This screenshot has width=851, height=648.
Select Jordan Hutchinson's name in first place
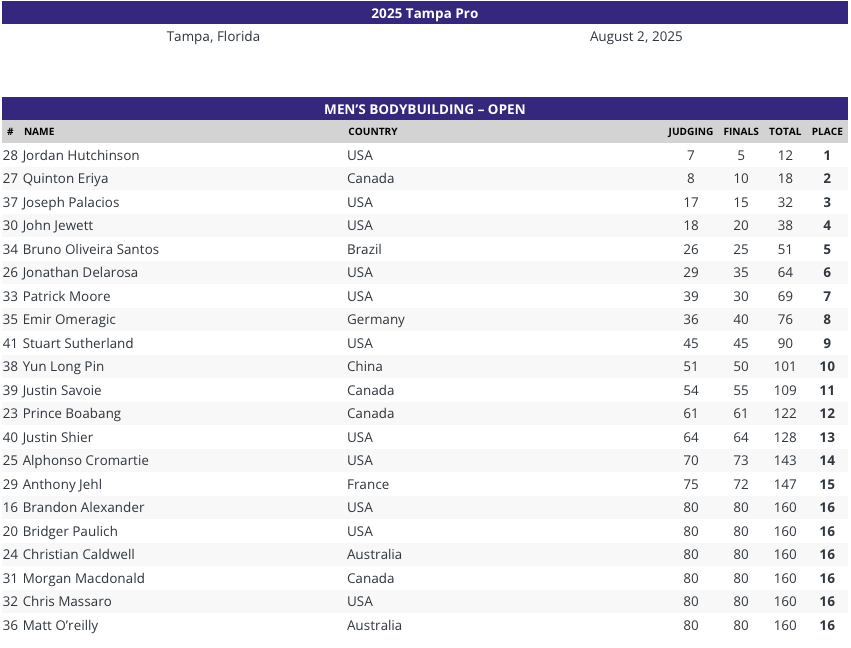coord(81,155)
